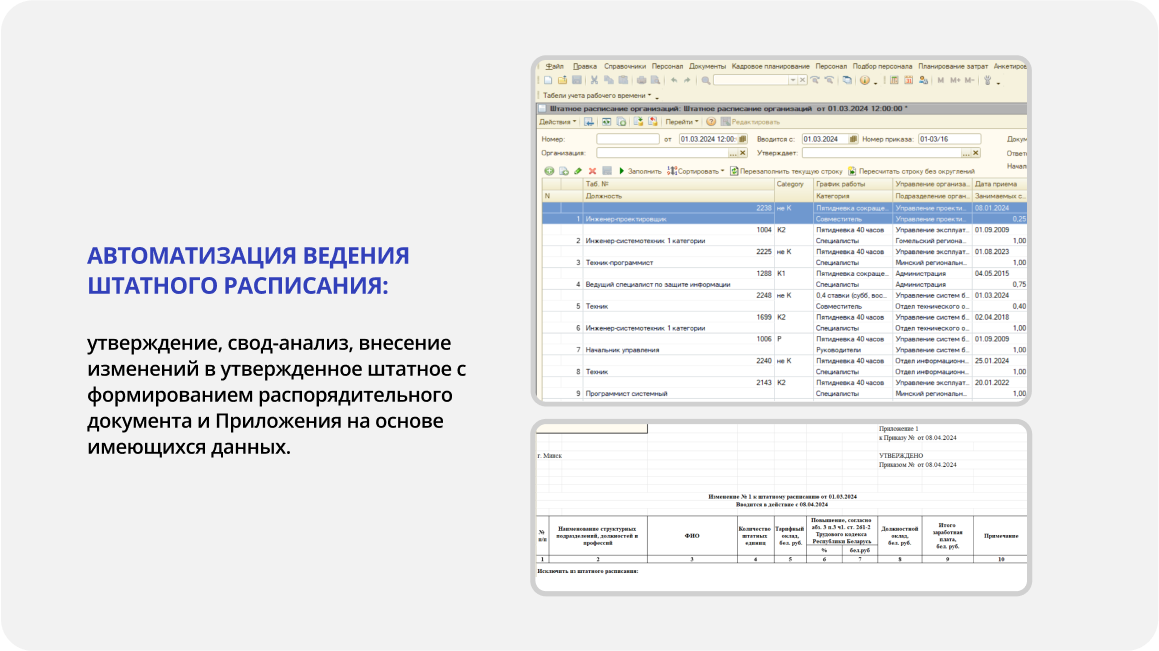1159x651 pixels.
Task: Click the Print printer icon
Action: coord(642,80)
